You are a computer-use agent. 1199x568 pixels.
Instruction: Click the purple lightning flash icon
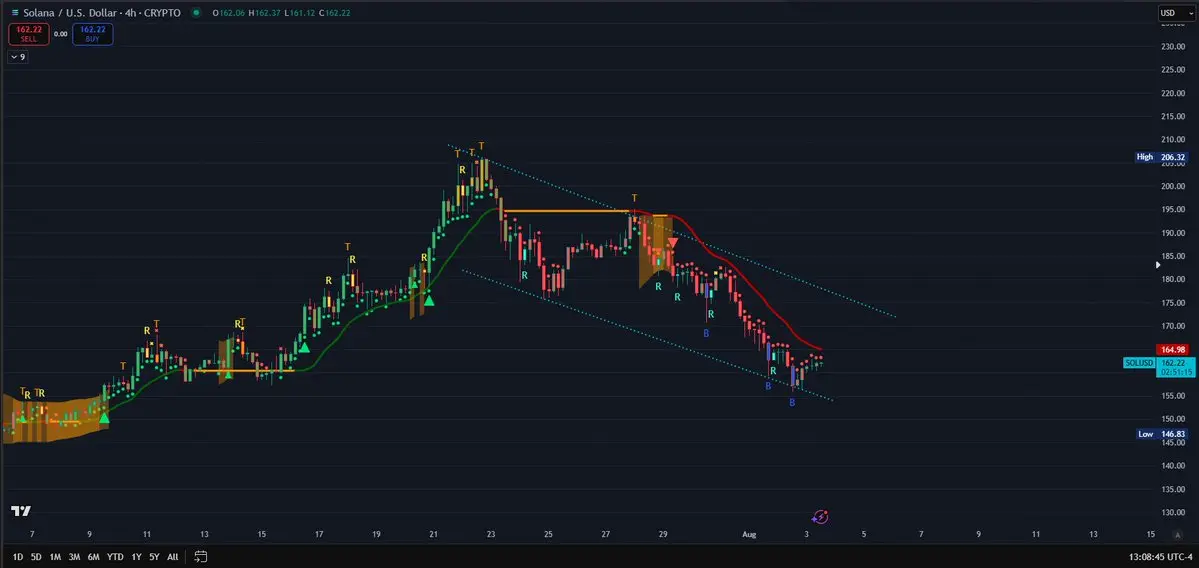coord(820,516)
